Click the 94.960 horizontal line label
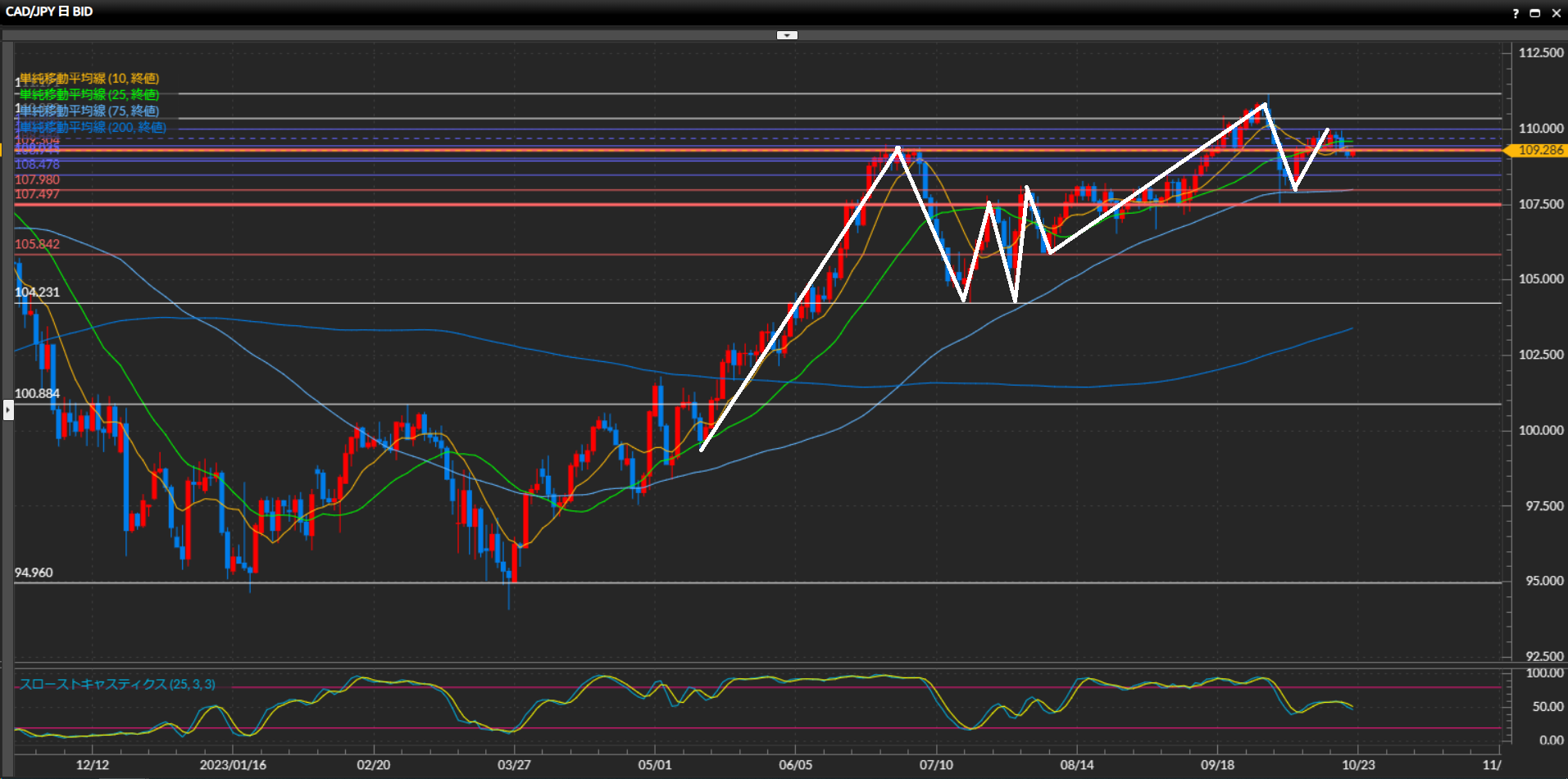The image size is (1568, 779). point(34,573)
